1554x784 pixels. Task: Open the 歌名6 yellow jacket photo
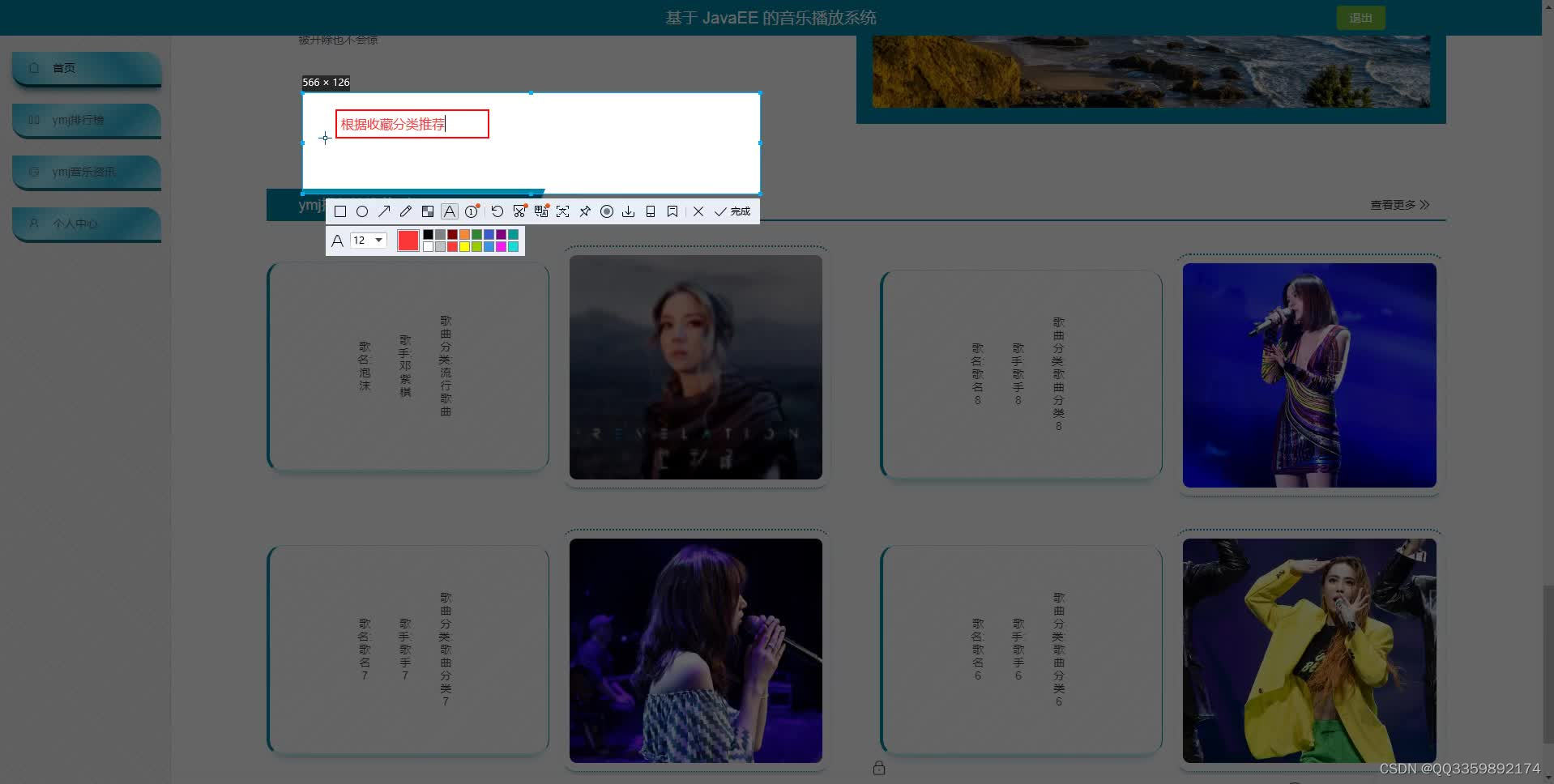pyautogui.click(x=1309, y=650)
